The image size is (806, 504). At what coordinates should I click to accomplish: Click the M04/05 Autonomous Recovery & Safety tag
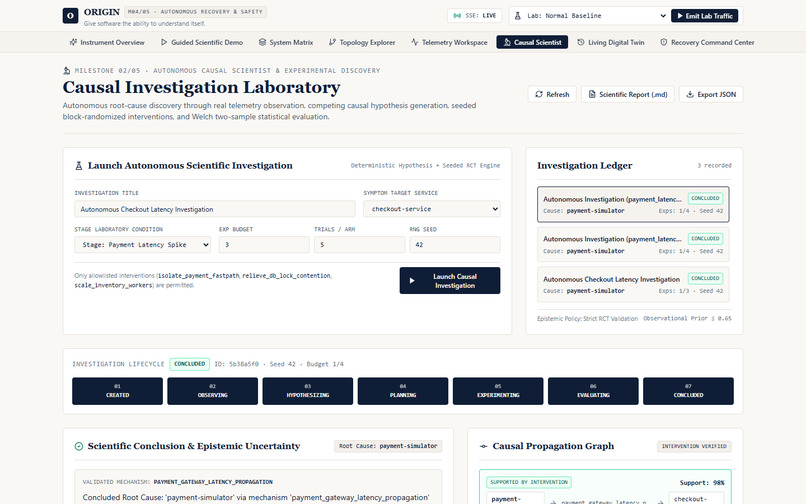(x=195, y=11)
